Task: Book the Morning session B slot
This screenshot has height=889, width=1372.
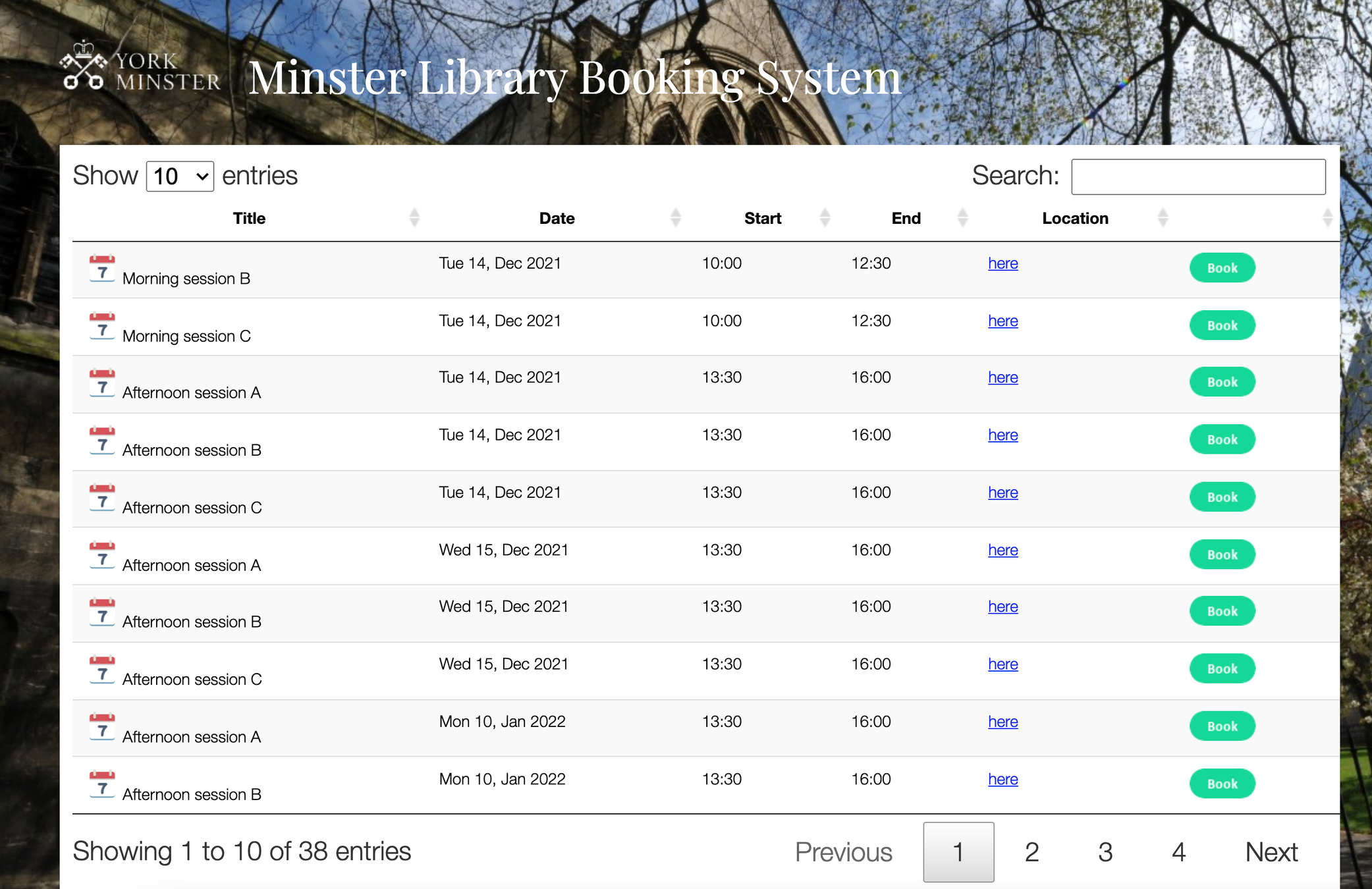Action: [1222, 268]
